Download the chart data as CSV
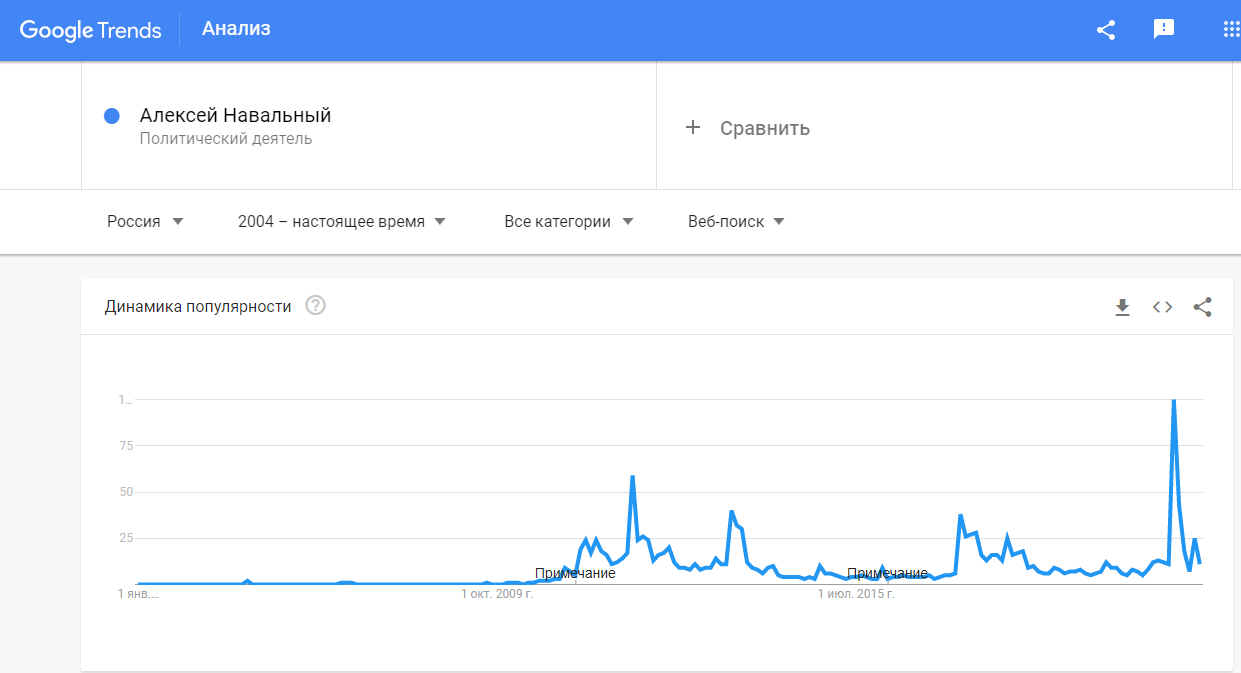Viewport: 1241px width, 673px height. pyautogui.click(x=1122, y=307)
